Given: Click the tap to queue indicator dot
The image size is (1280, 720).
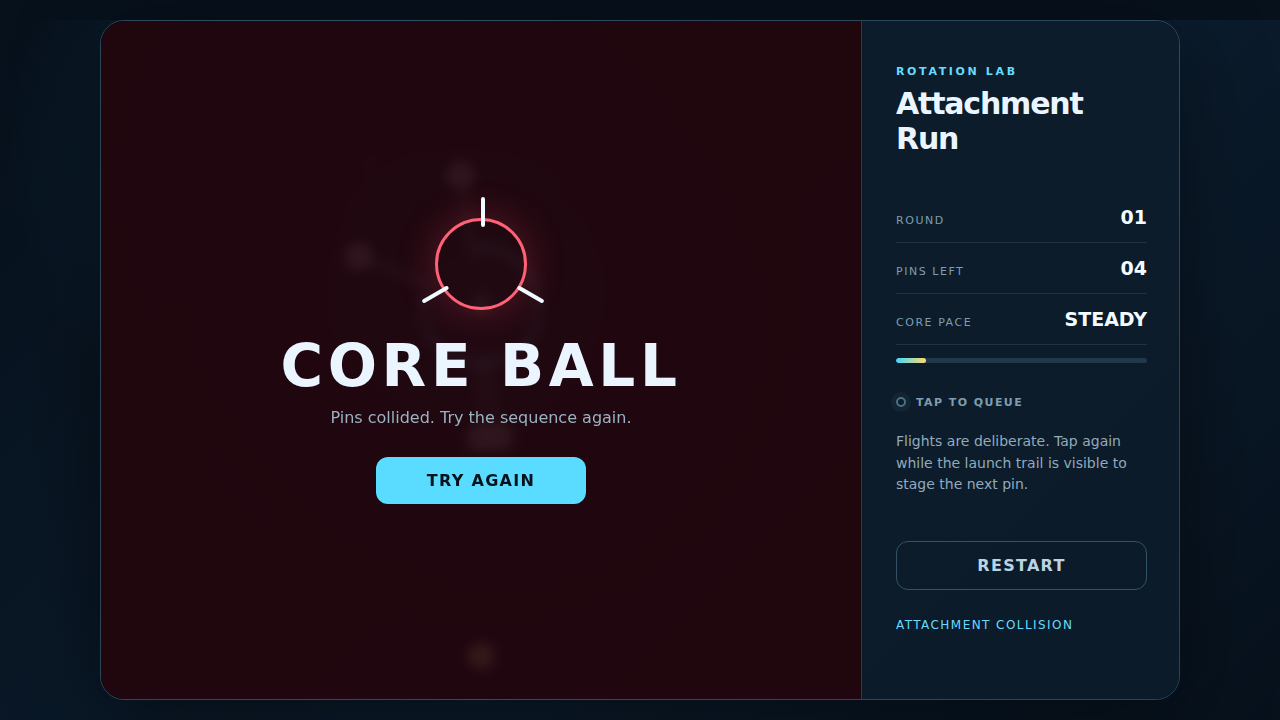Looking at the screenshot, I should 901,402.
